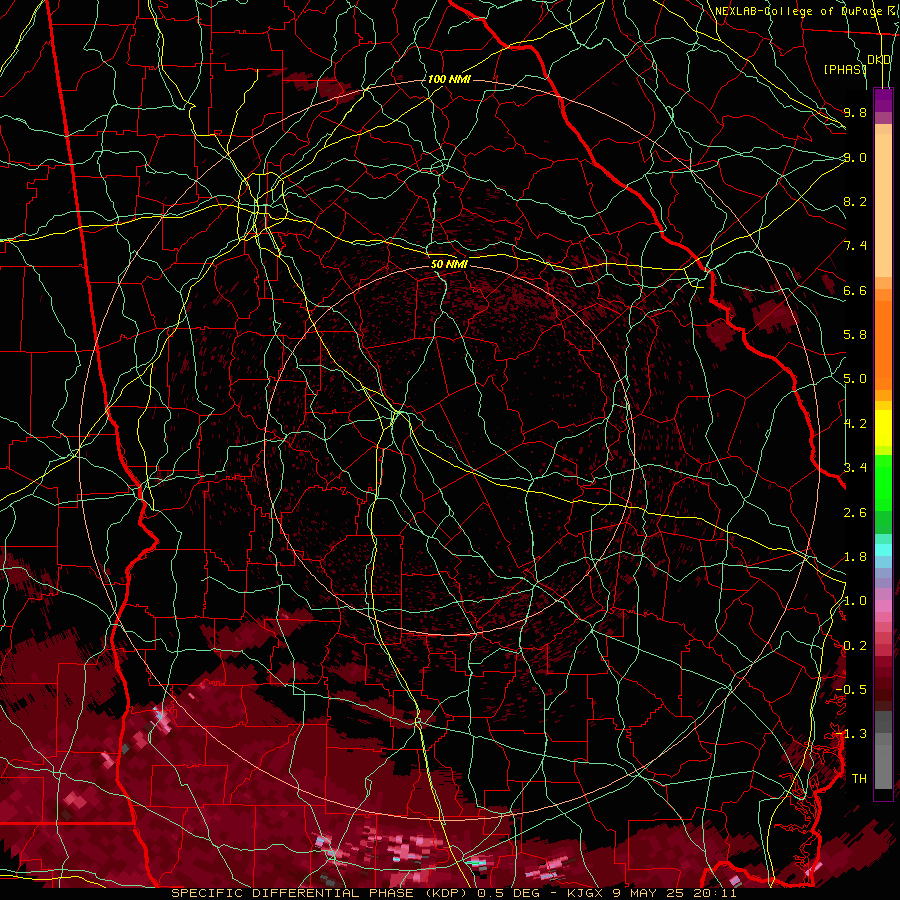
Task: Click the 100 NMI range ring label
Action: point(449,79)
